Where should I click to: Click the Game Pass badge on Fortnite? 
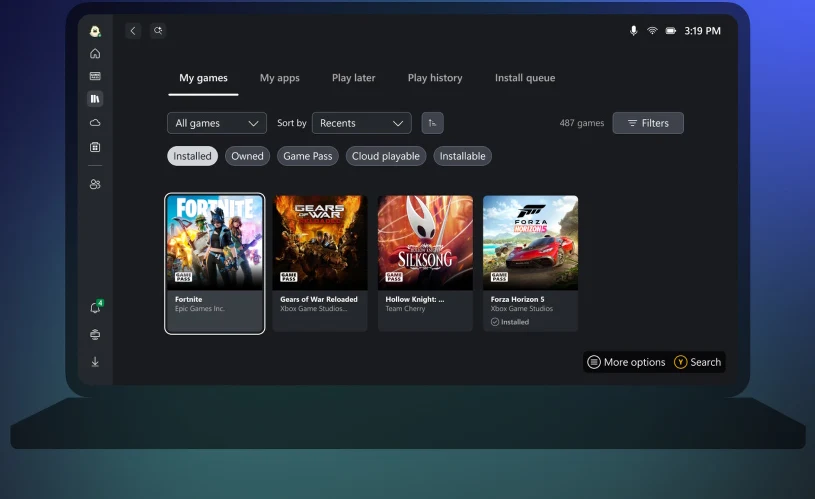click(183, 277)
